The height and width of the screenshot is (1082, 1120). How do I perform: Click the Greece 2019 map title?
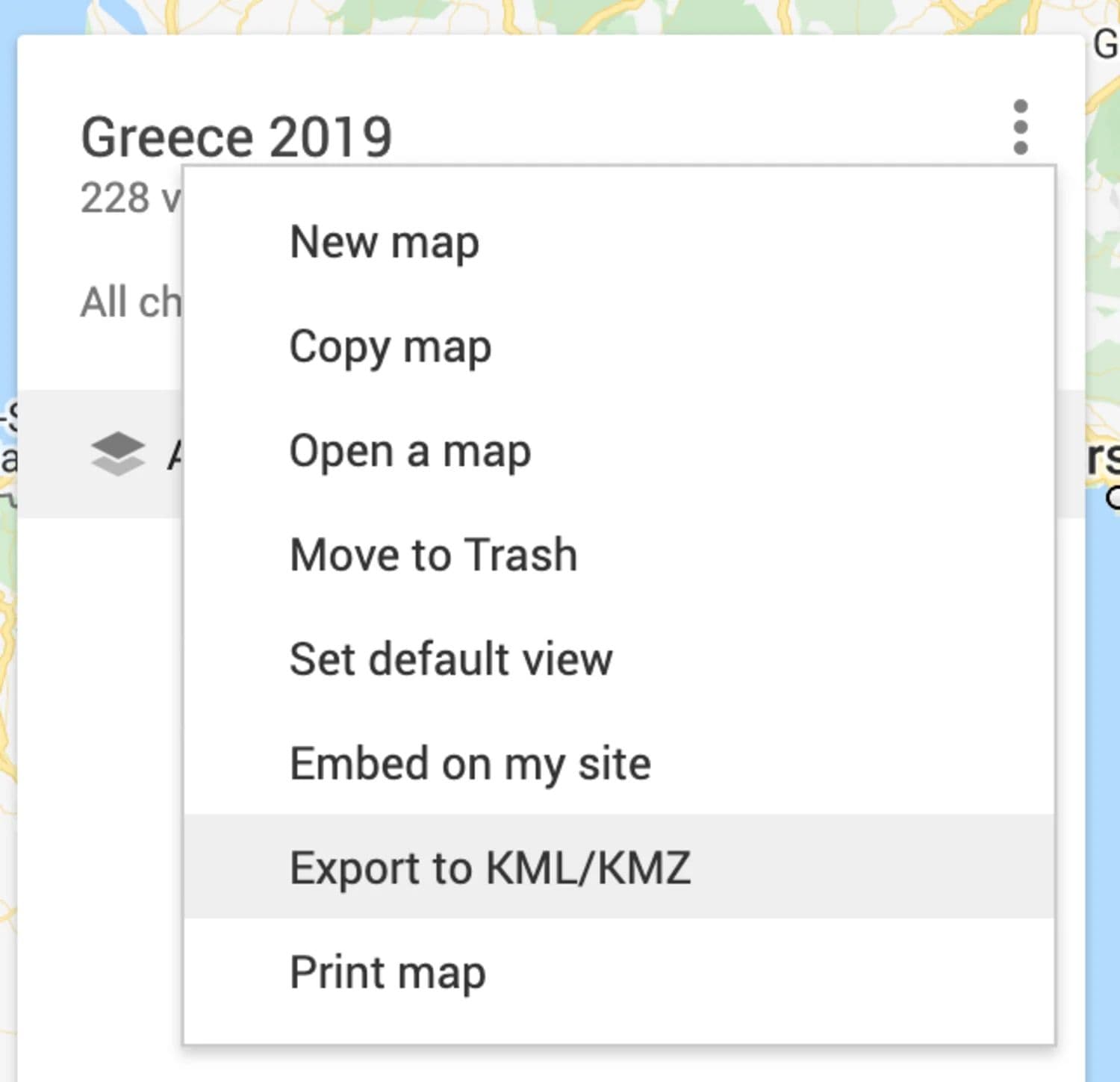(236, 137)
